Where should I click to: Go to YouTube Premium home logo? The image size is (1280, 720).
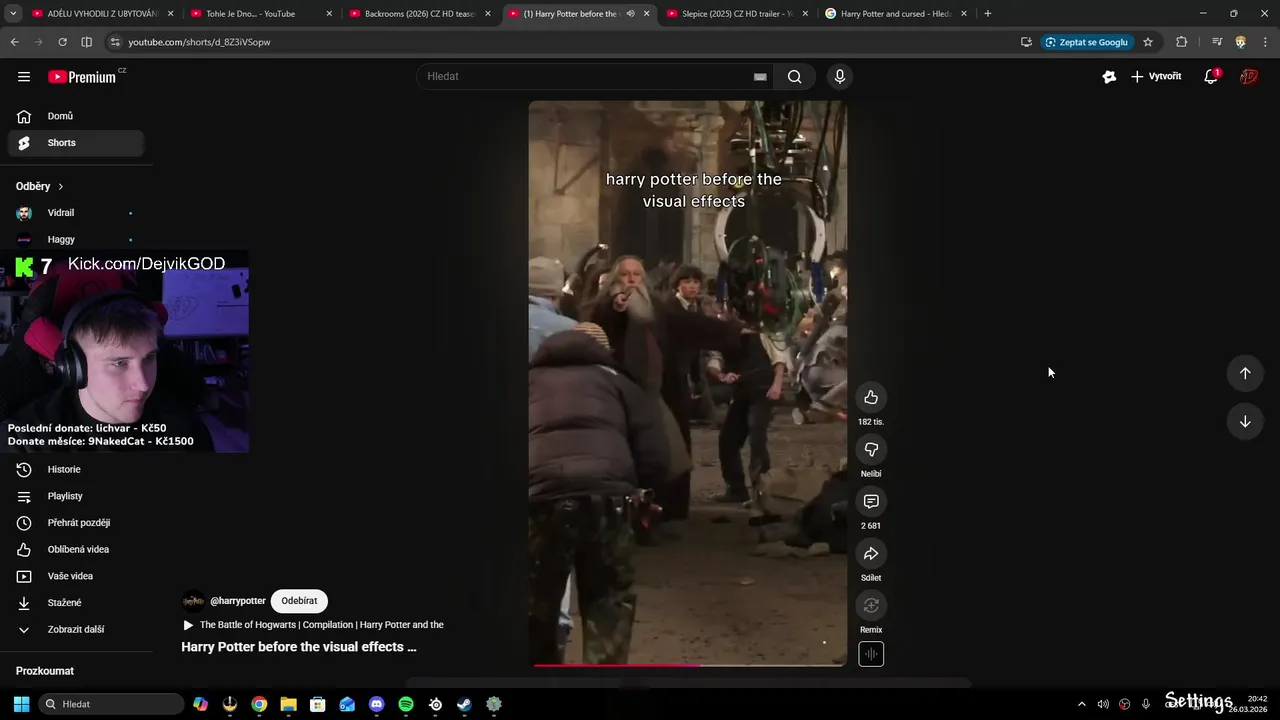(82, 77)
